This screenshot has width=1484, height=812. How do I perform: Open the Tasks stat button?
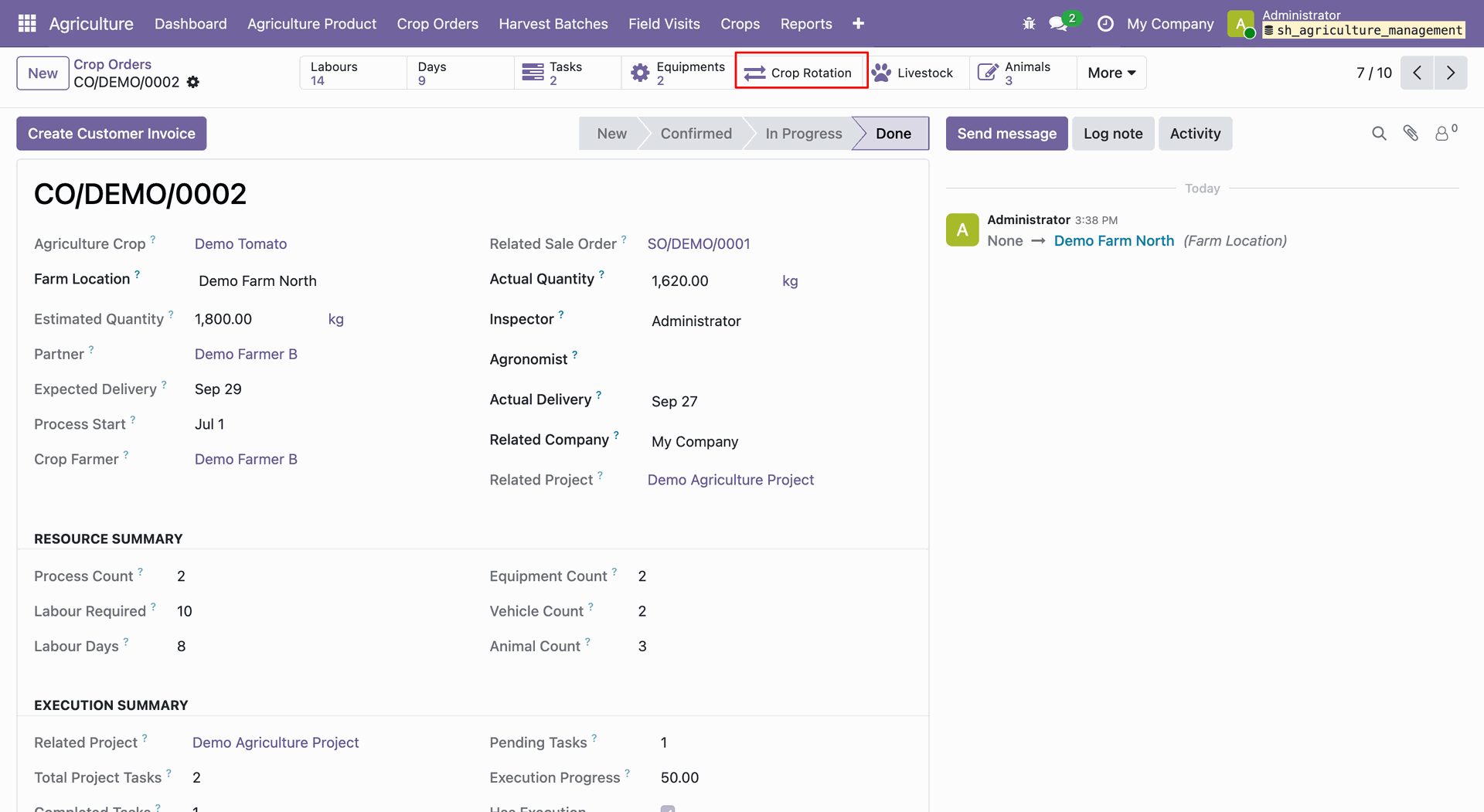click(x=567, y=73)
